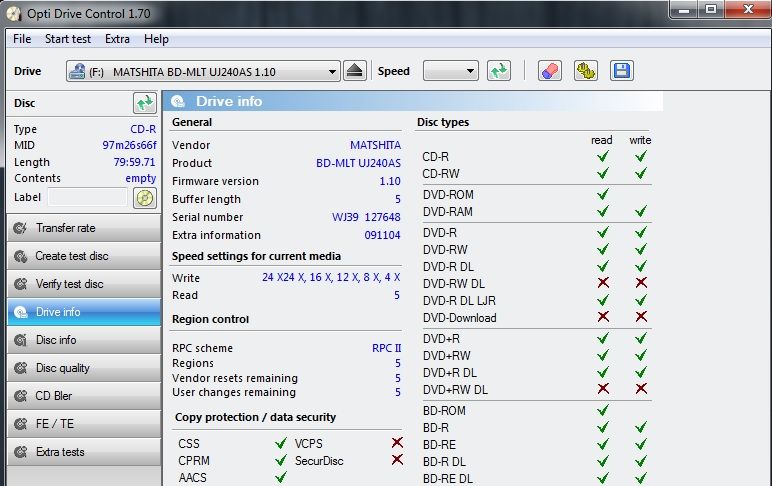Click the DVD+RW DL read cross mark
Viewport: 772px width, 486px height.
pos(603,389)
